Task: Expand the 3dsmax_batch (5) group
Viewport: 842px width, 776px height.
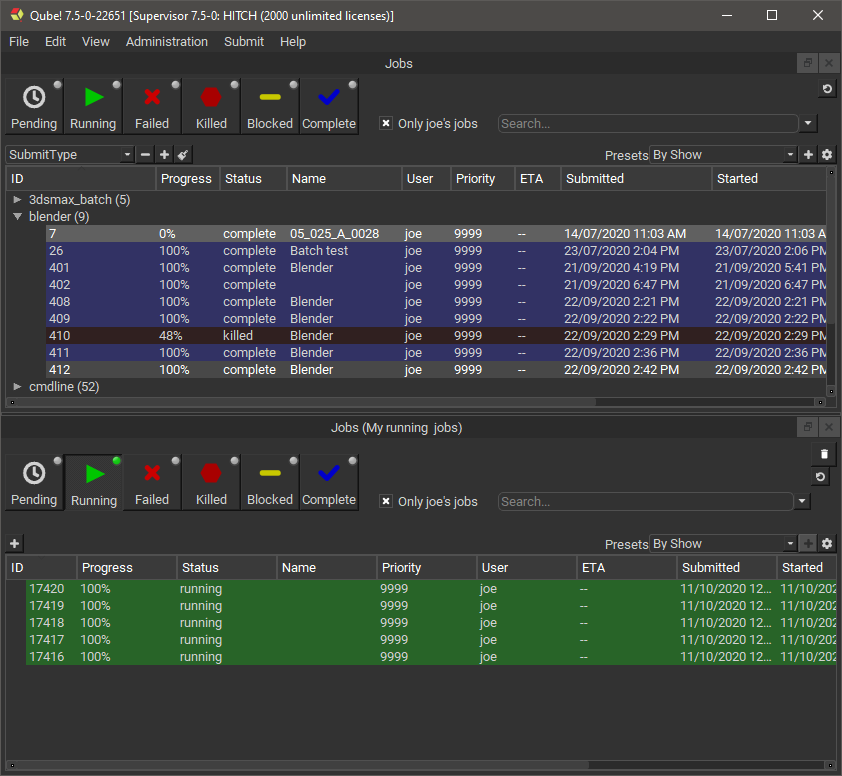Action: point(17,200)
